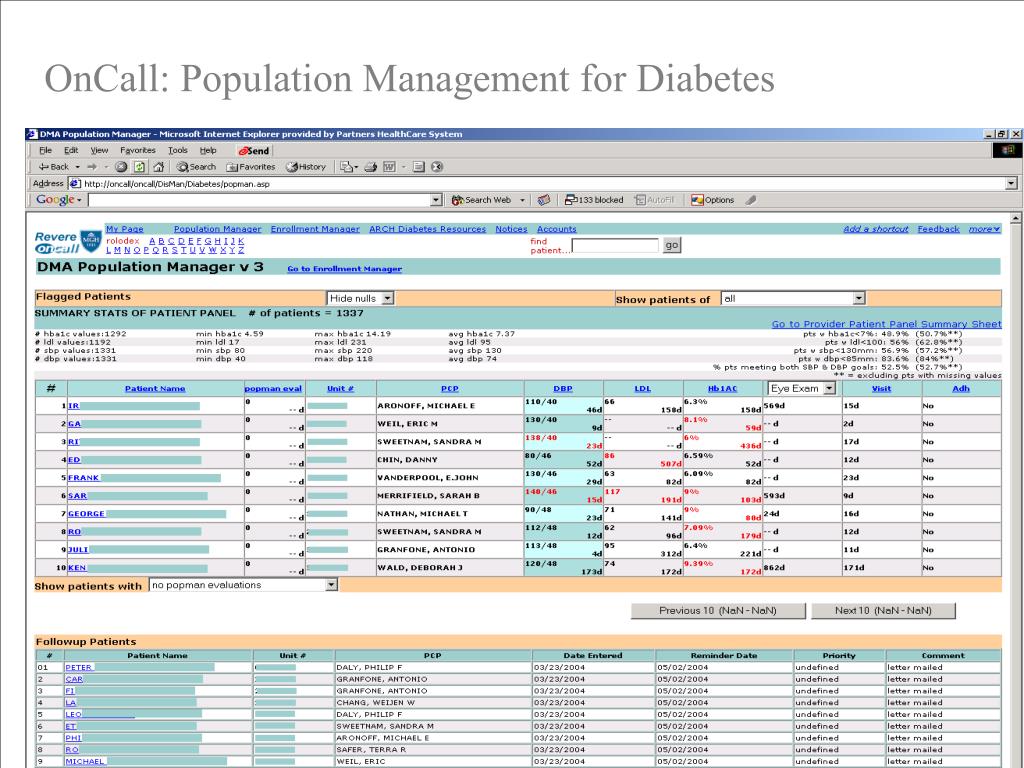Open the Favorites menu in the menu bar
This screenshot has width=1024, height=768.
coord(138,151)
